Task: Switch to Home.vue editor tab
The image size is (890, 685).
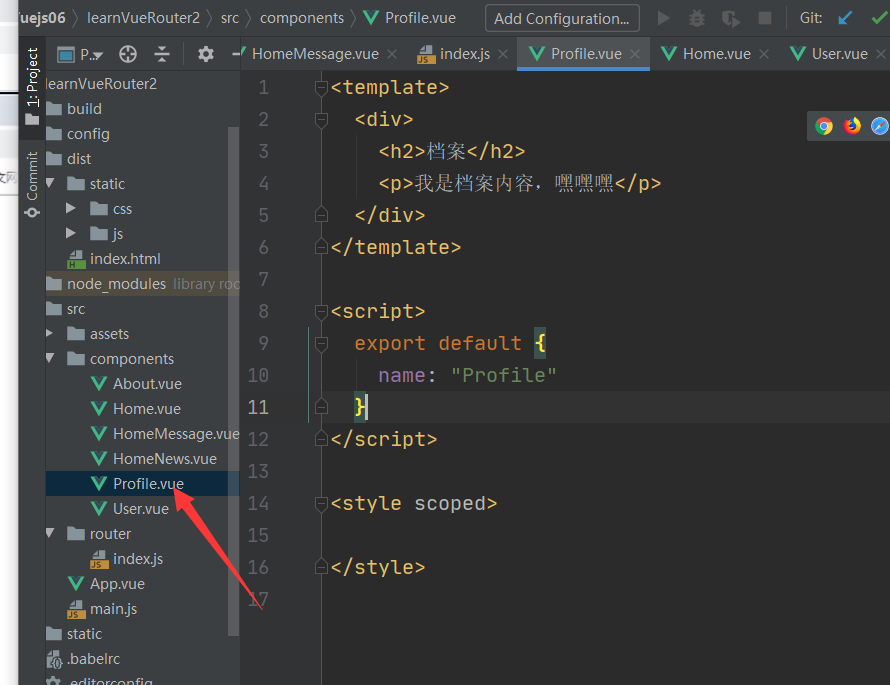Action: (x=706, y=54)
